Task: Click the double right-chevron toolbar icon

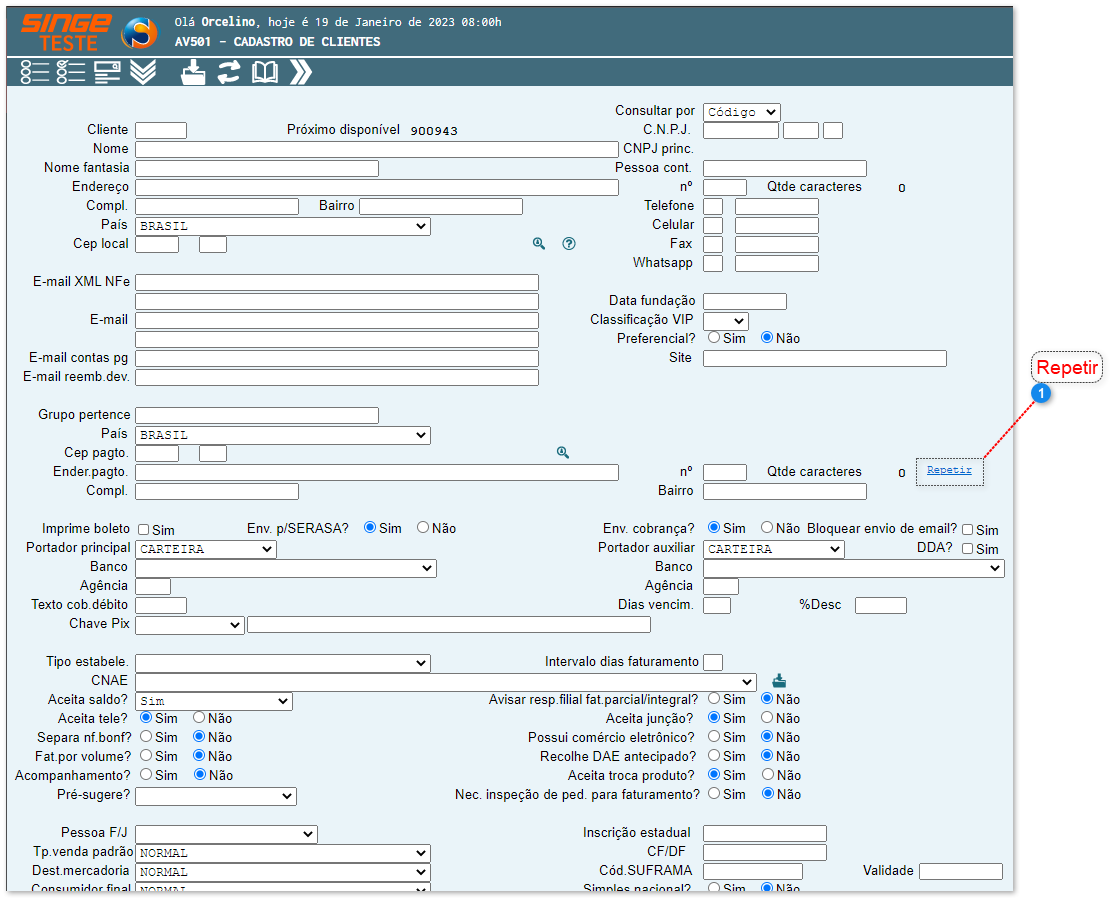Action: pos(300,72)
